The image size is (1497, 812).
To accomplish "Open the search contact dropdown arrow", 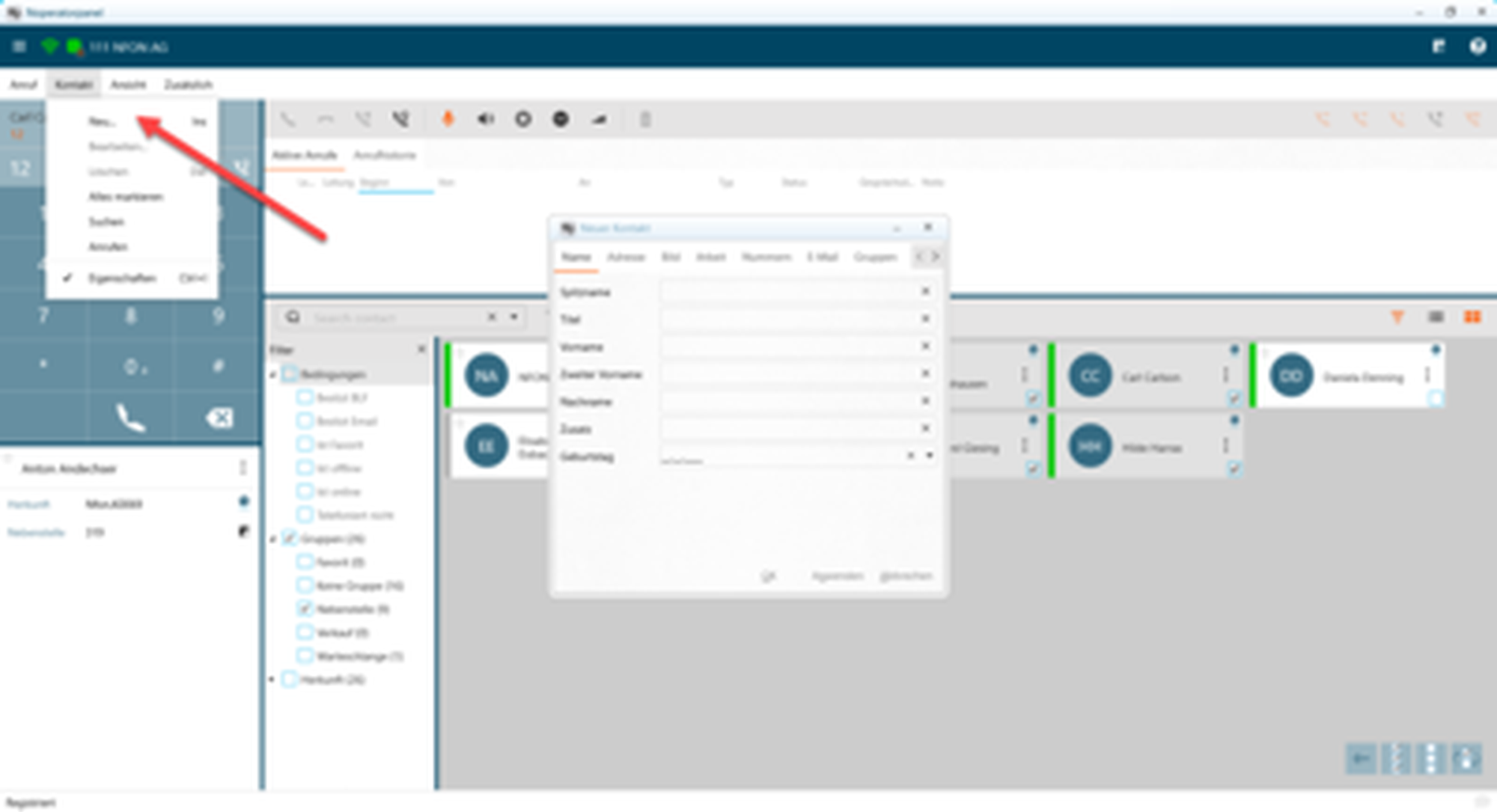I will [514, 317].
